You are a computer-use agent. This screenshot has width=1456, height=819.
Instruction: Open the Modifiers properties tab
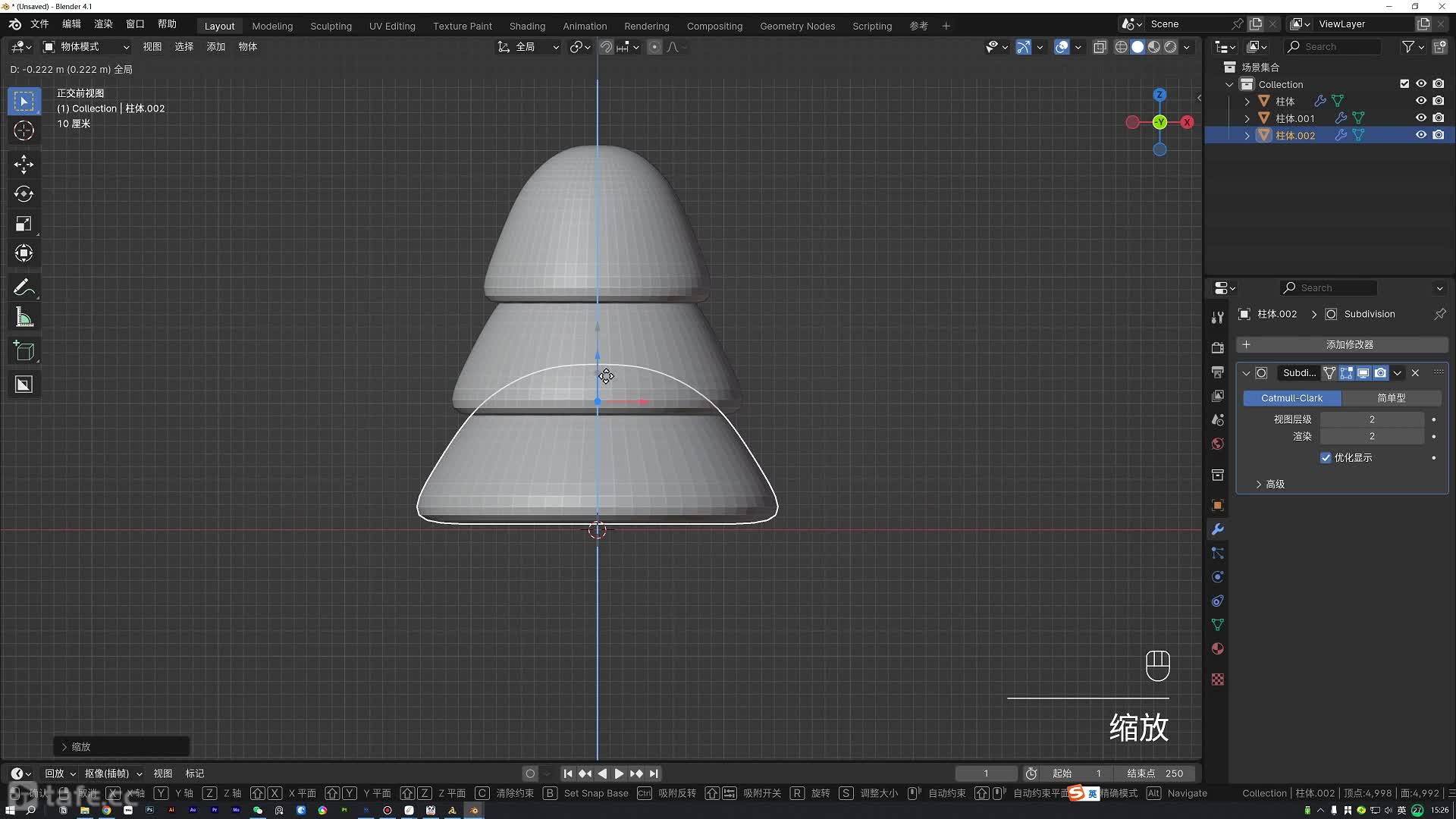tap(1217, 529)
